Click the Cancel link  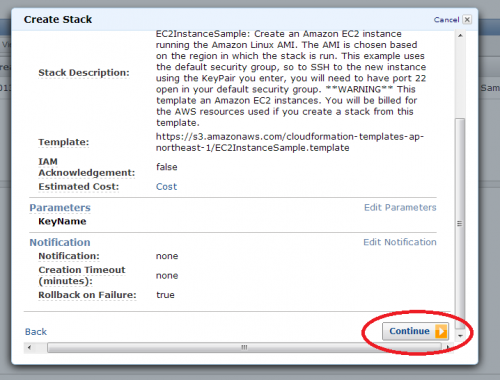pyautogui.click(x=446, y=20)
